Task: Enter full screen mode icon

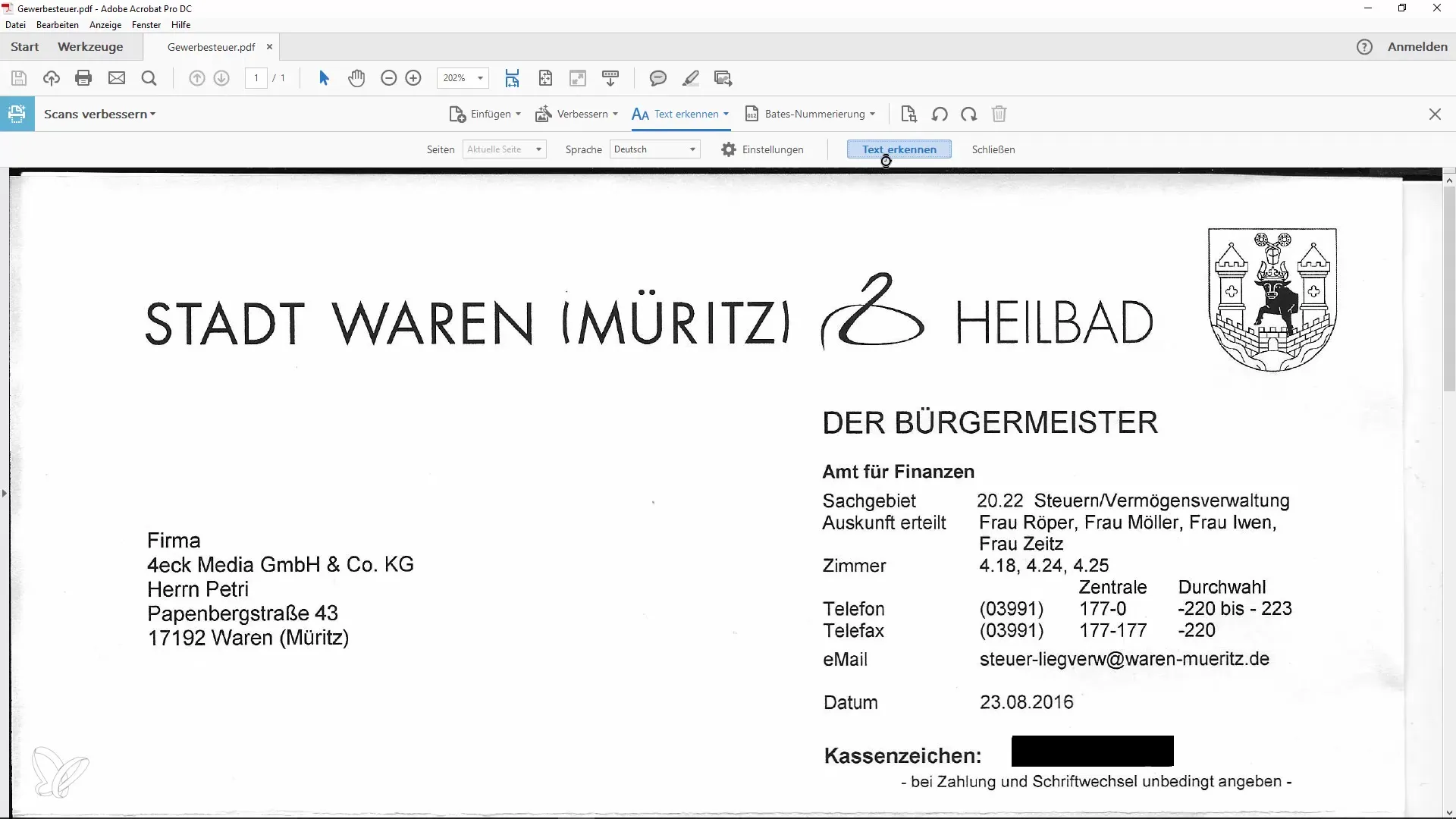Action: [578, 78]
